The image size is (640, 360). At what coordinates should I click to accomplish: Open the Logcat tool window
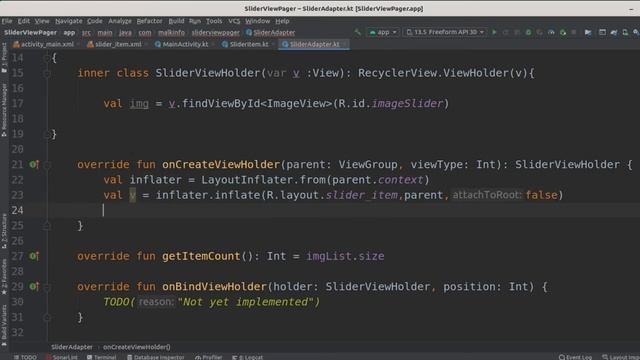[x=248, y=357]
